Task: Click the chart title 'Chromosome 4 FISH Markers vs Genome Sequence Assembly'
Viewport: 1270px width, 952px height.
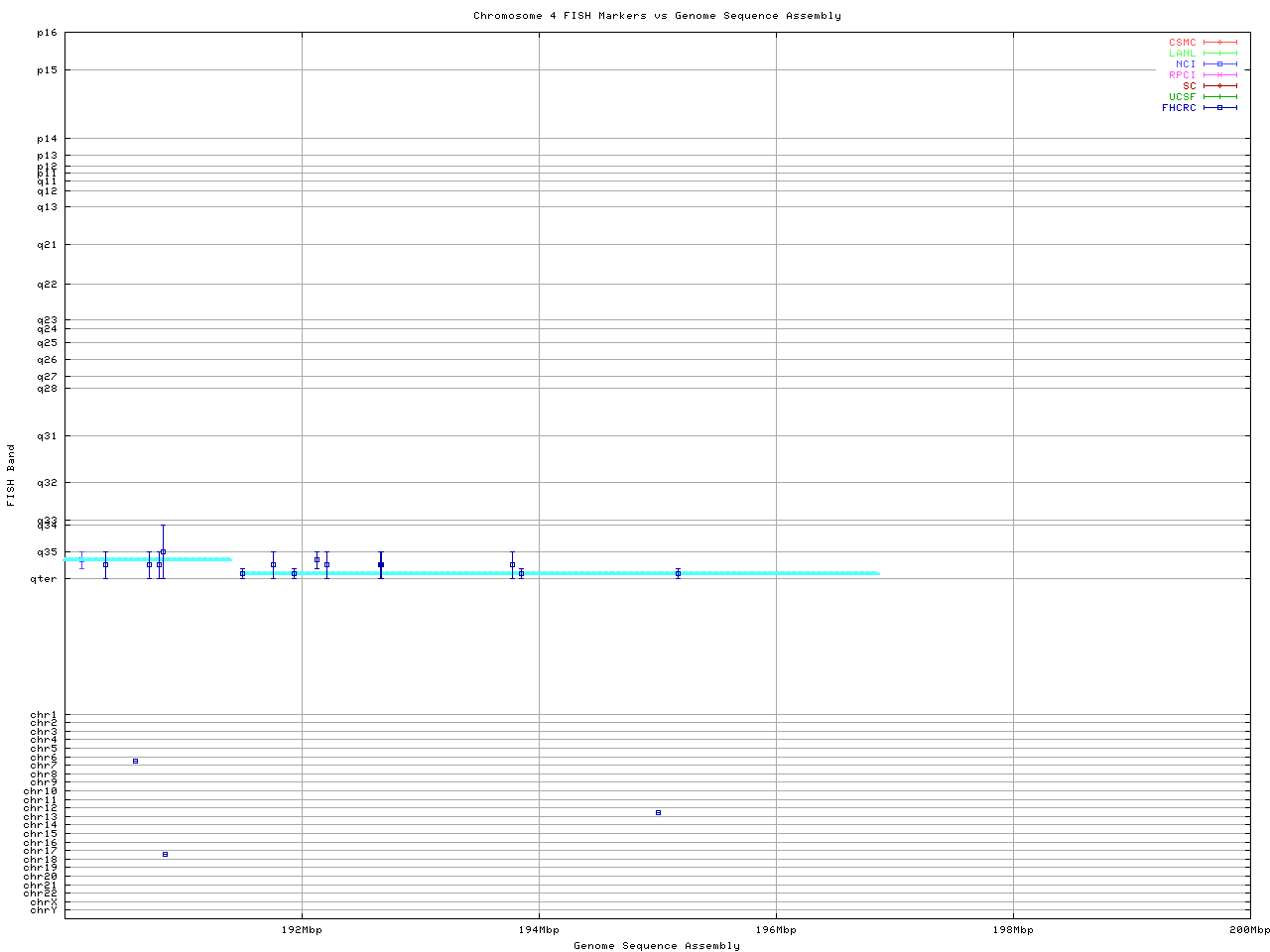Action: (657, 16)
